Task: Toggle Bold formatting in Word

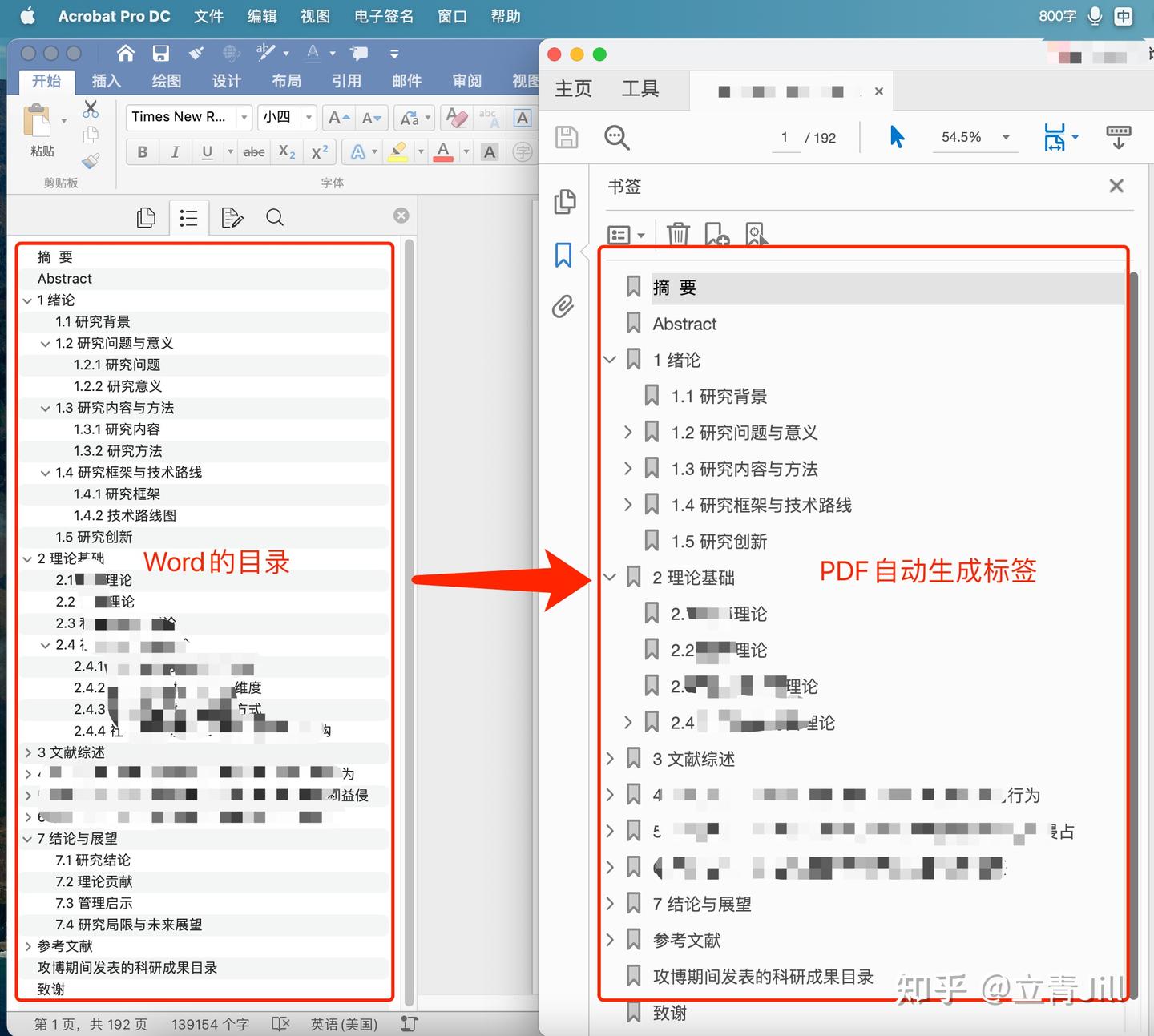Action: pyautogui.click(x=142, y=151)
